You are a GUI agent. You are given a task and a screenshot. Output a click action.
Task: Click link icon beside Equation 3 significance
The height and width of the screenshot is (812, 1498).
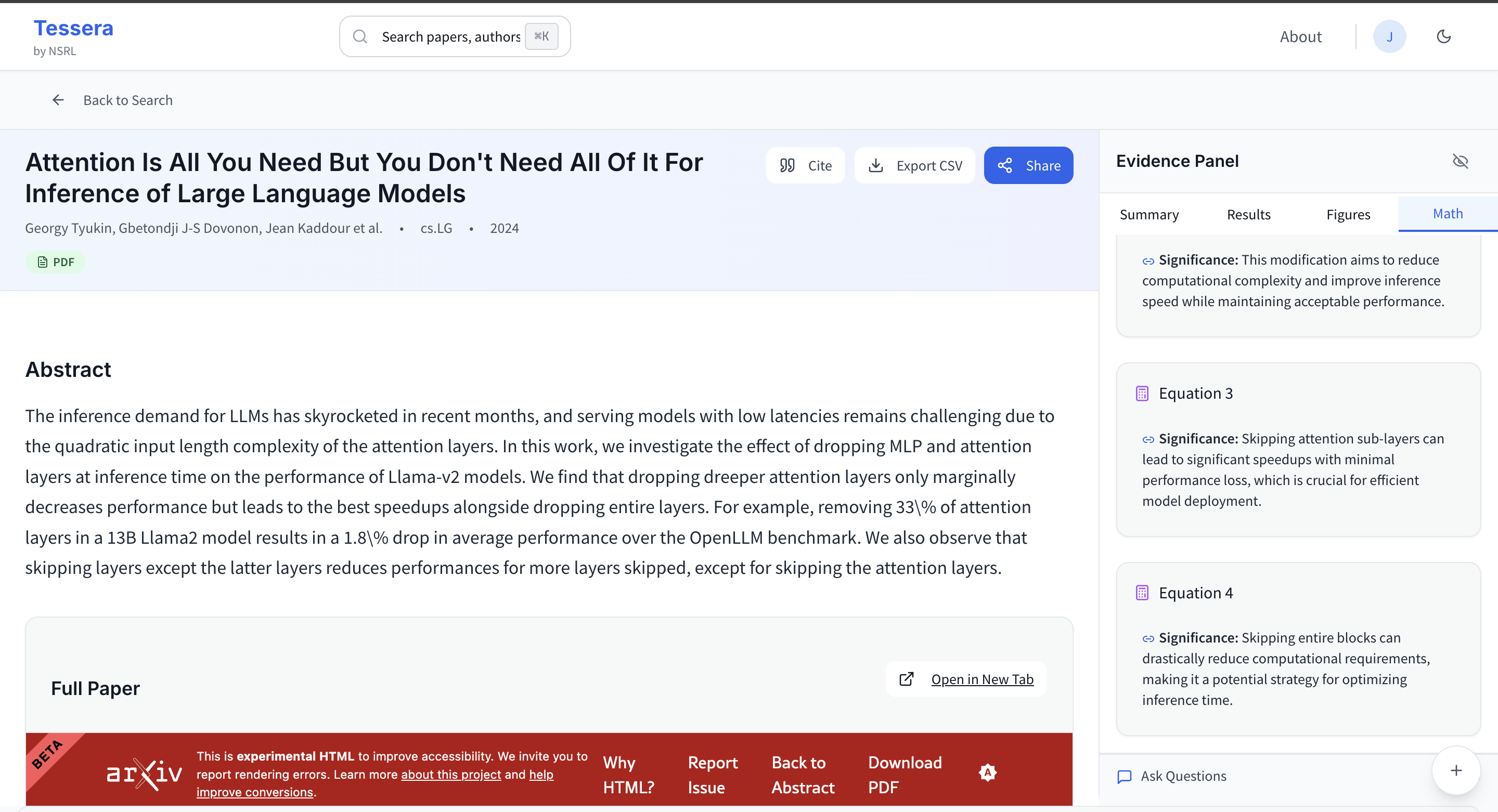pos(1148,439)
